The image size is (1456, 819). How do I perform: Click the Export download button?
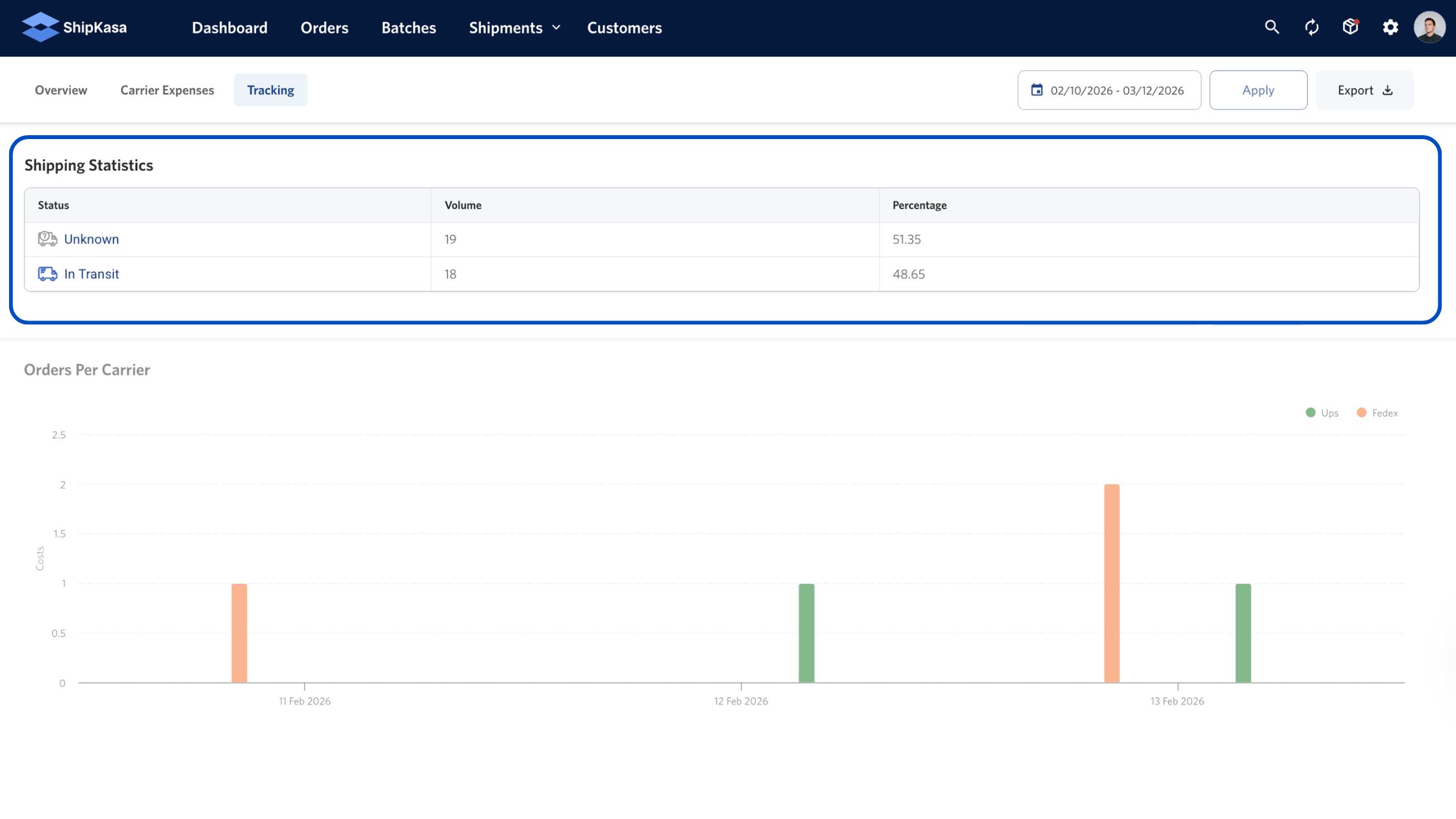(1364, 90)
